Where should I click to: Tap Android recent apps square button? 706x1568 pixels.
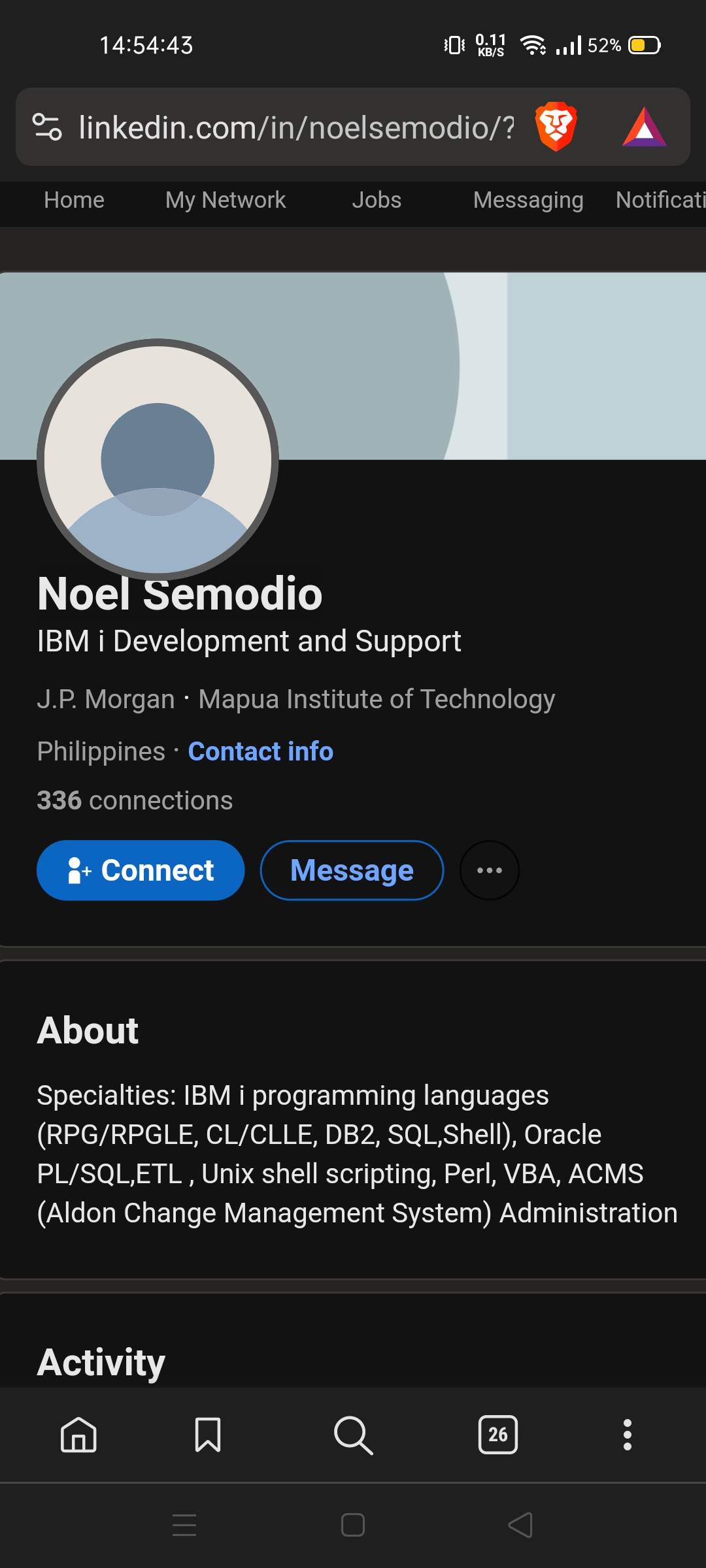(353, 1526)
